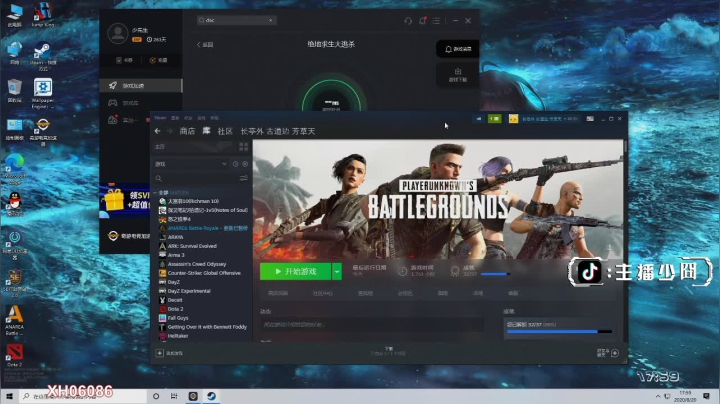This screenshot has height=404, width=720.
Task: Select Assassin's Creed Odyssey in library
Action: (192, 264)
